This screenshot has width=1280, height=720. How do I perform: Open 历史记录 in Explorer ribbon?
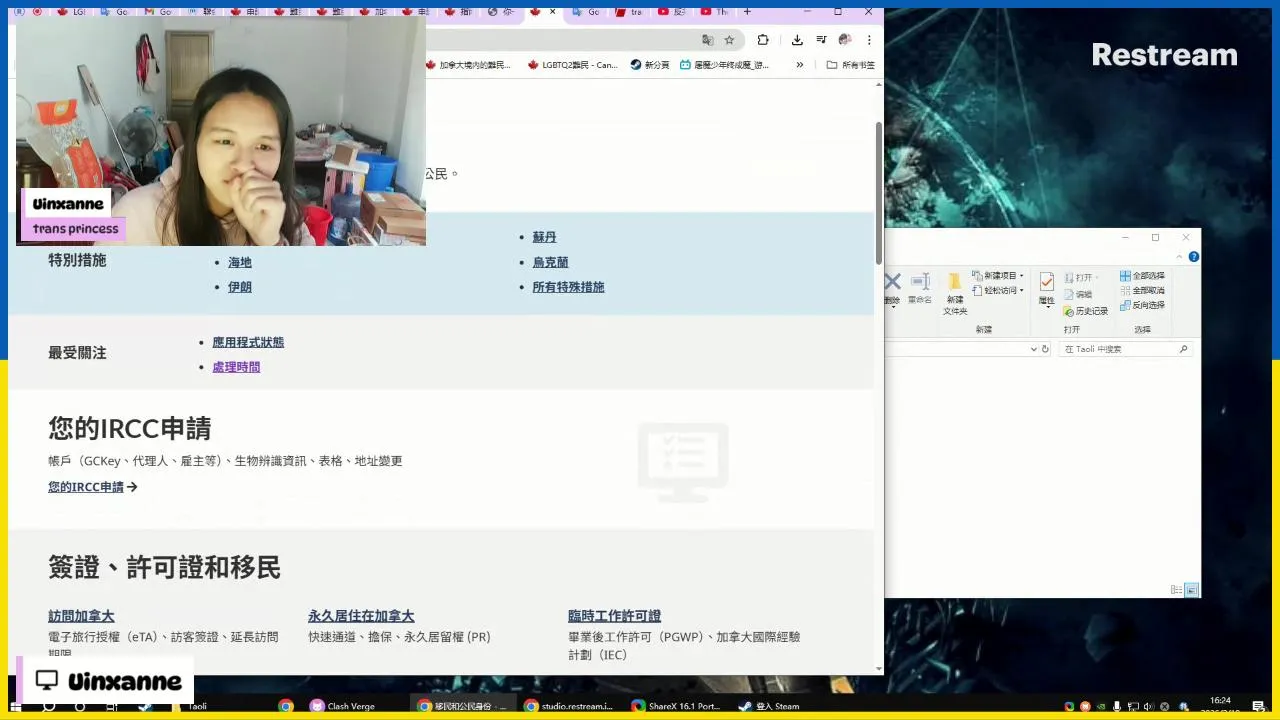click(x=1087, y=311)
